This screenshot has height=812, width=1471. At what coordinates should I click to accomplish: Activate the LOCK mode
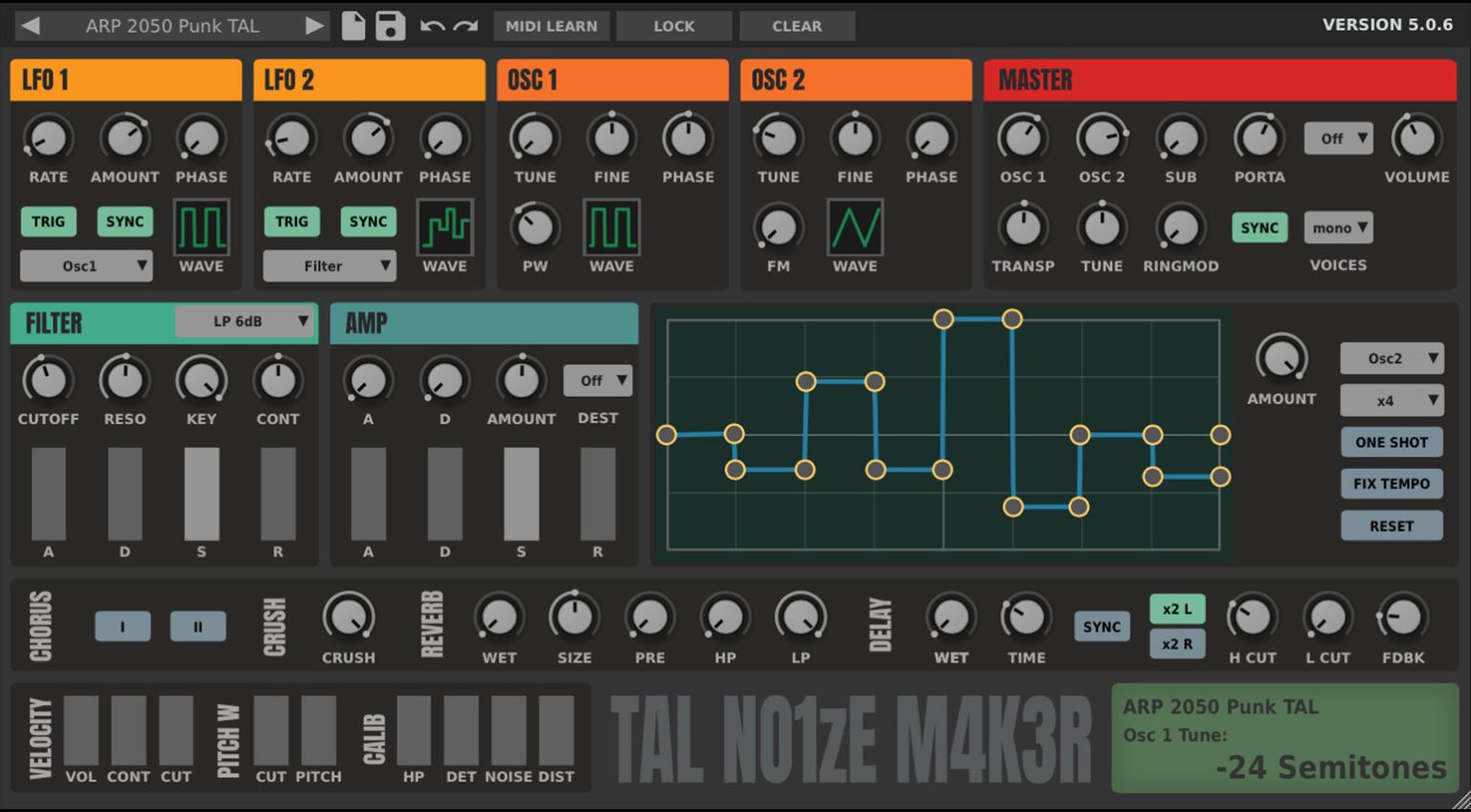674,26
